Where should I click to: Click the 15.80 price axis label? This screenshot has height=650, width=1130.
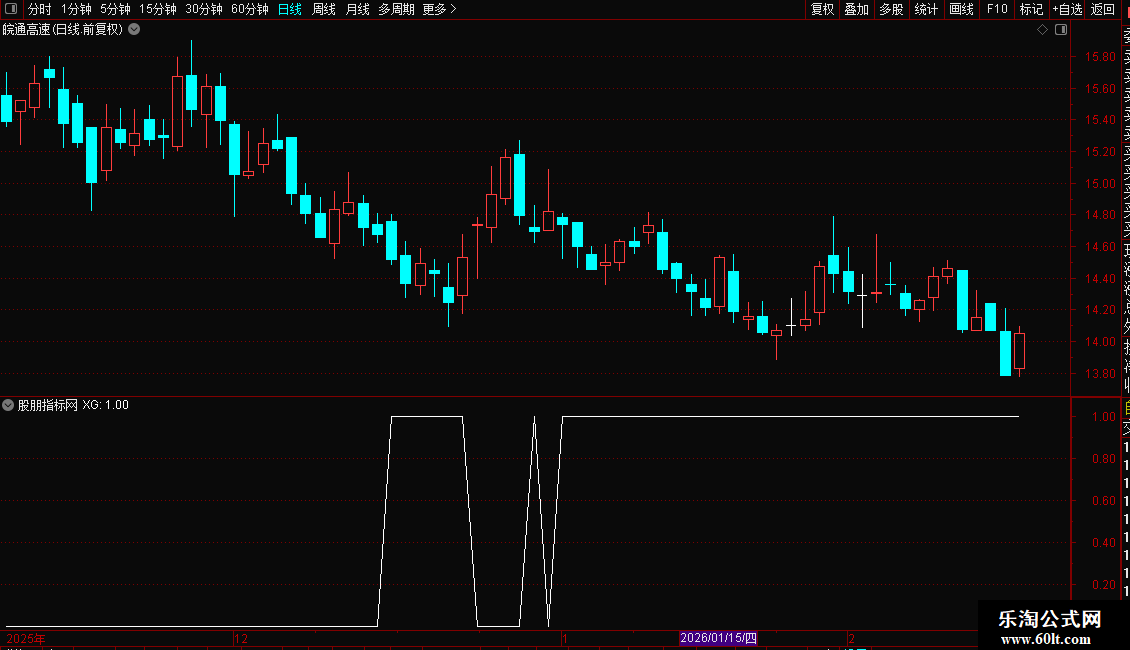tap(1100, 57)
